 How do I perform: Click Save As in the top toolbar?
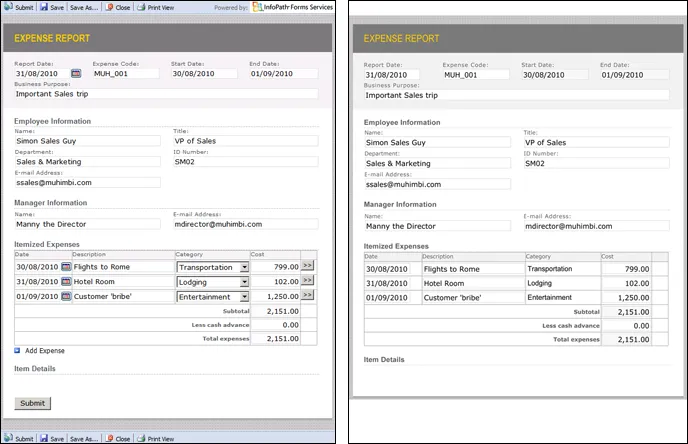click(x=83, y=6)
